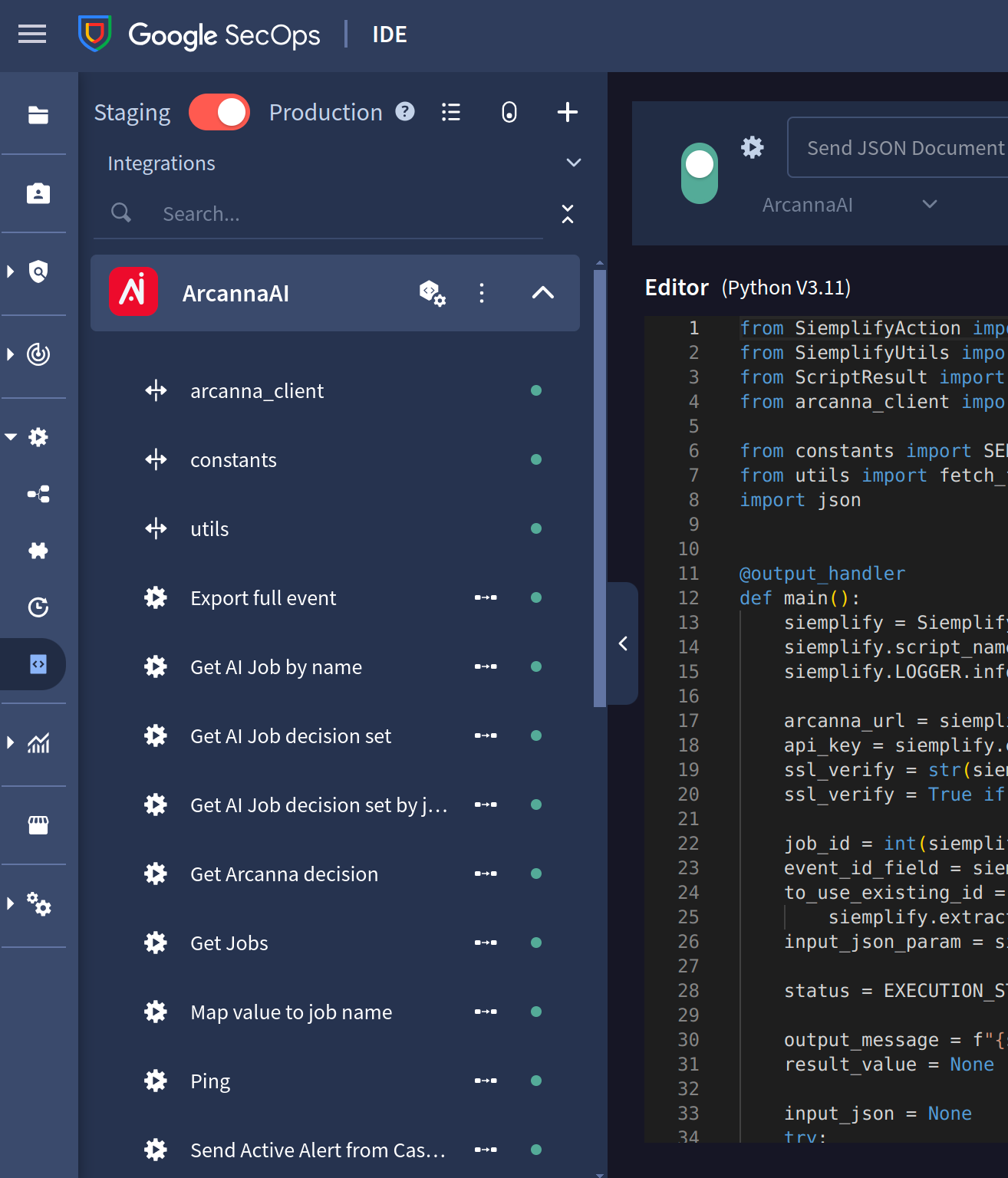Screen dimensions: 1008x1178
Task: Configure ArcannaAI default instance gear-cube icon
Action: 433,293
